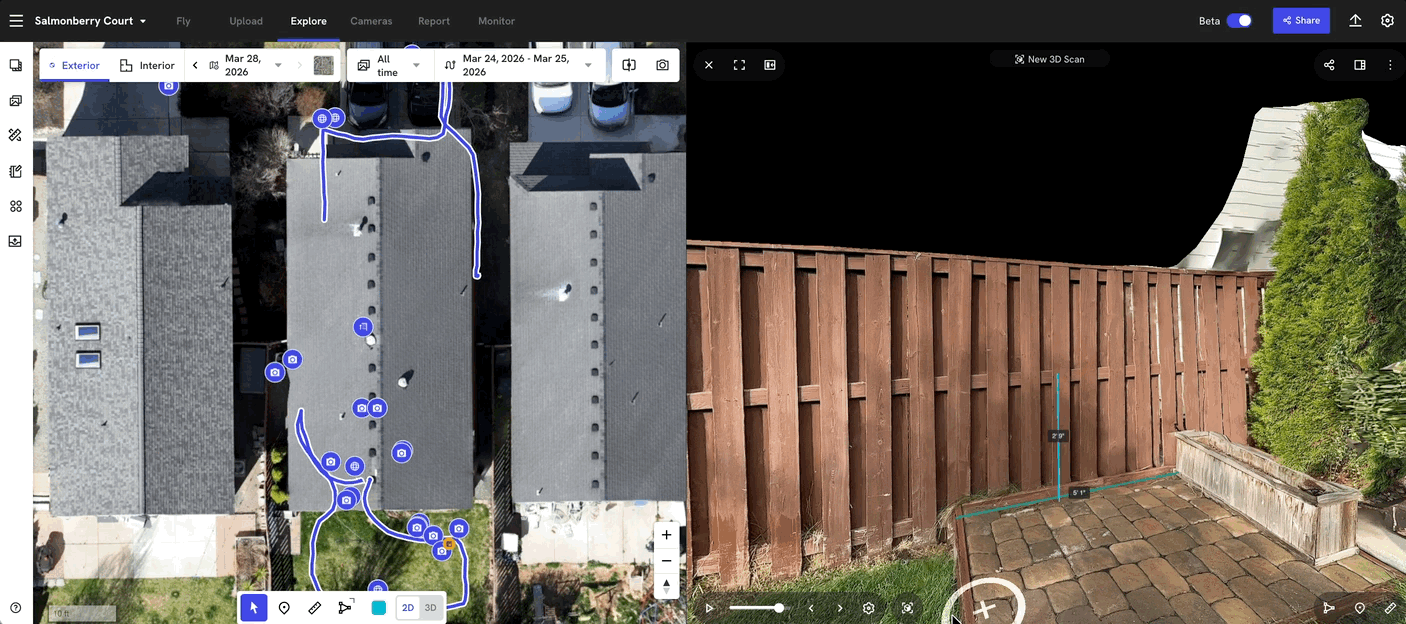Image resolution: width=1406 pixels, height=624 pixels.
Task: Click the 2' 9" measurement label
Action: click(1057, 436)
